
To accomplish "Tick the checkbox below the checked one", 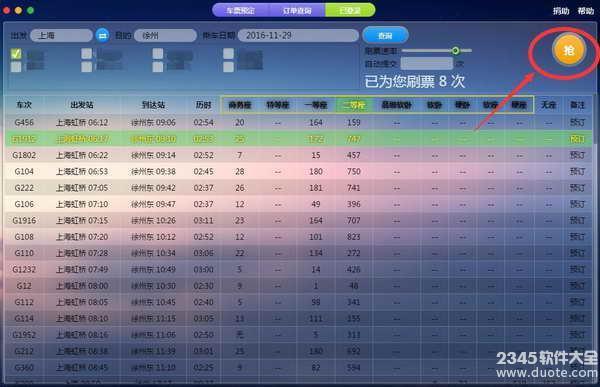I will coord(16,67).
